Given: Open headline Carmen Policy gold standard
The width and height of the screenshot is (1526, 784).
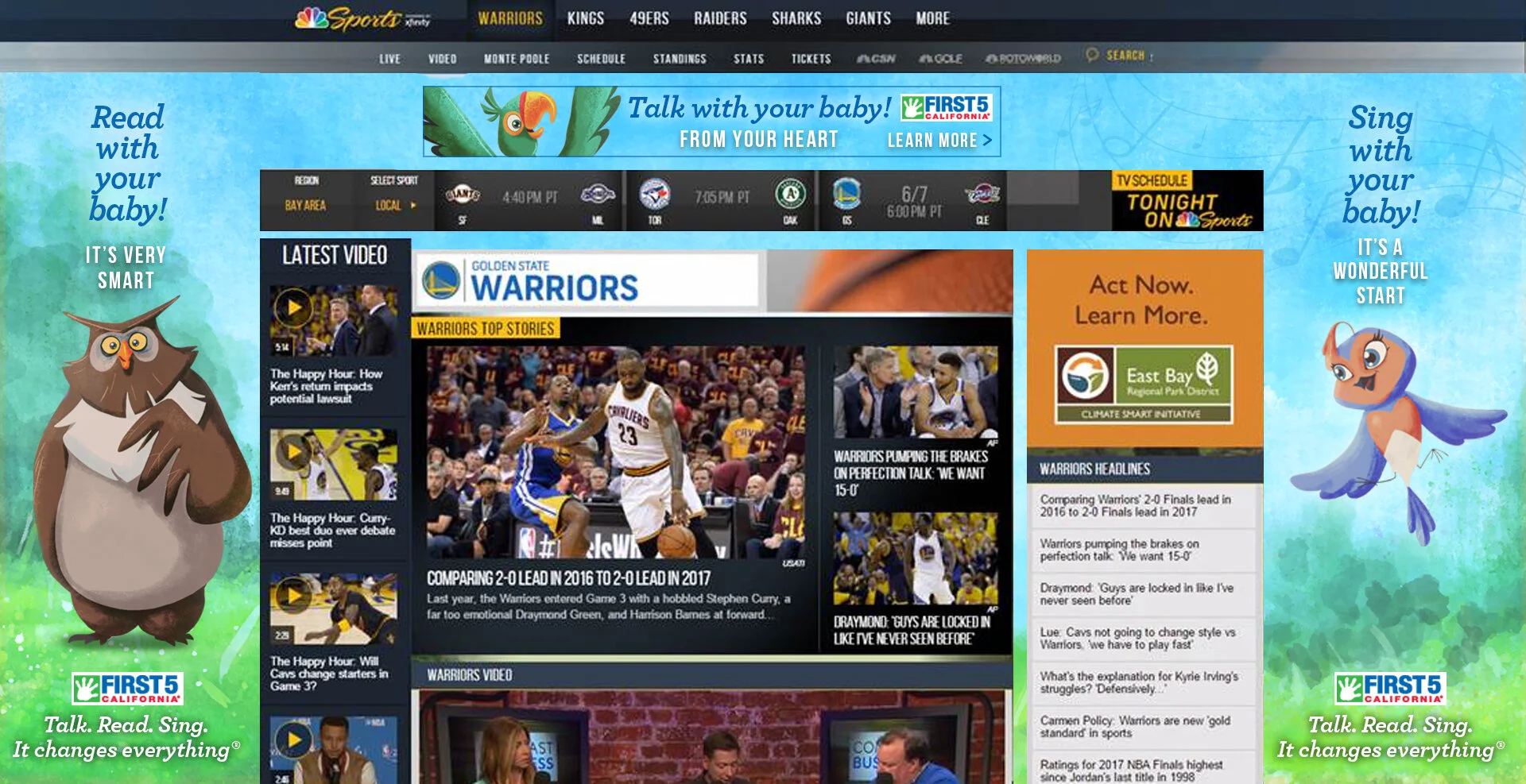Looking at the screenshot, I should point(1135,727).
